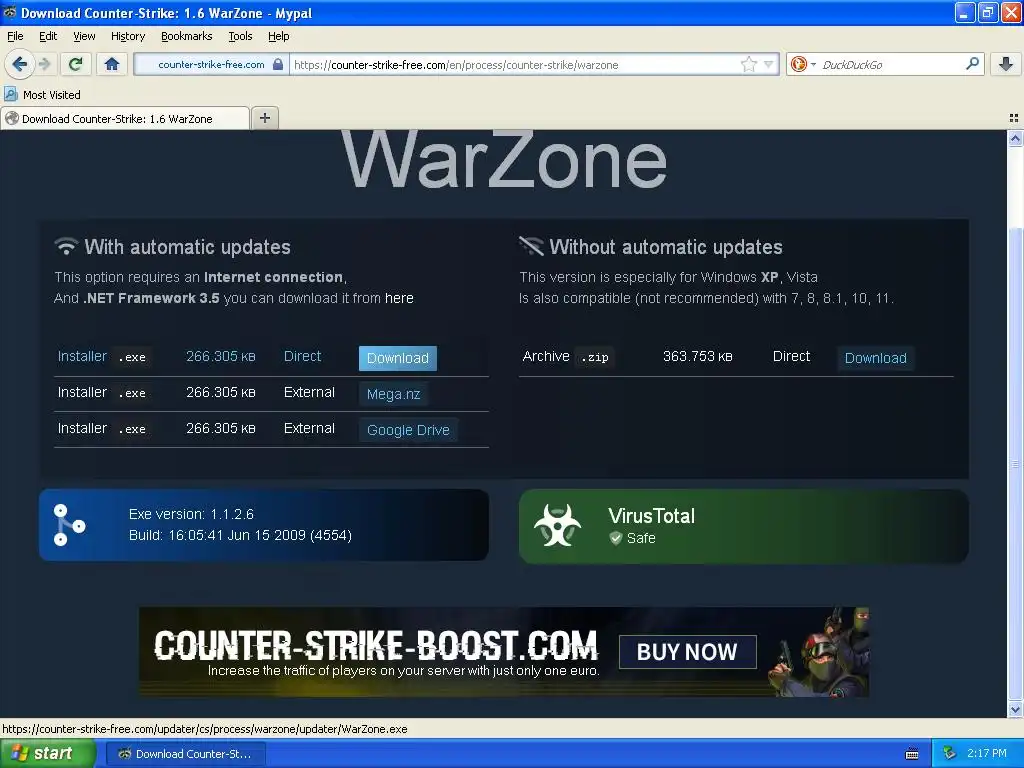Click the system tray network icon
This screenshot has width=1024, height=768.
tap(949, 754)
